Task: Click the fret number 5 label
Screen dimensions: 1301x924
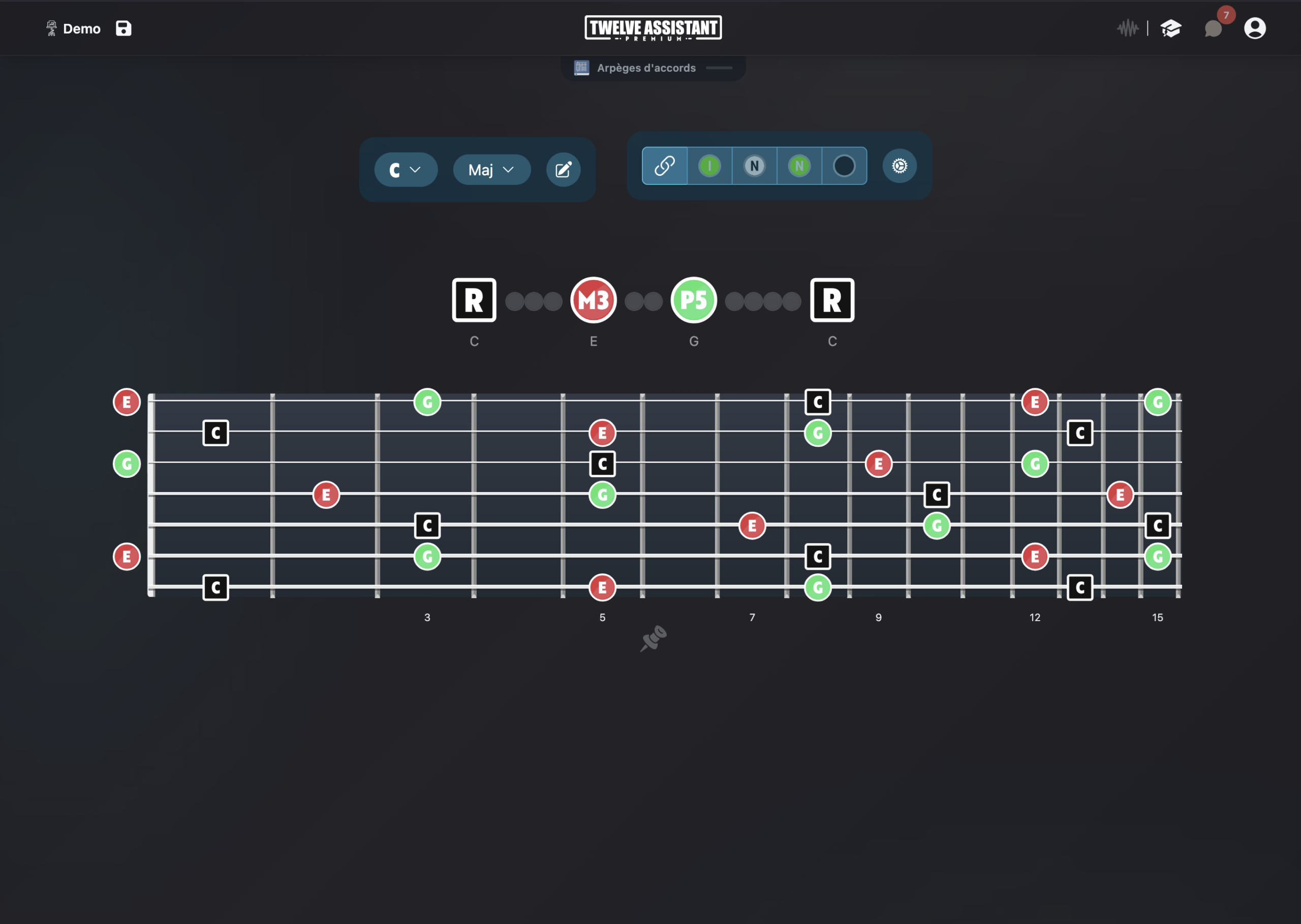Action: point(602,618)
